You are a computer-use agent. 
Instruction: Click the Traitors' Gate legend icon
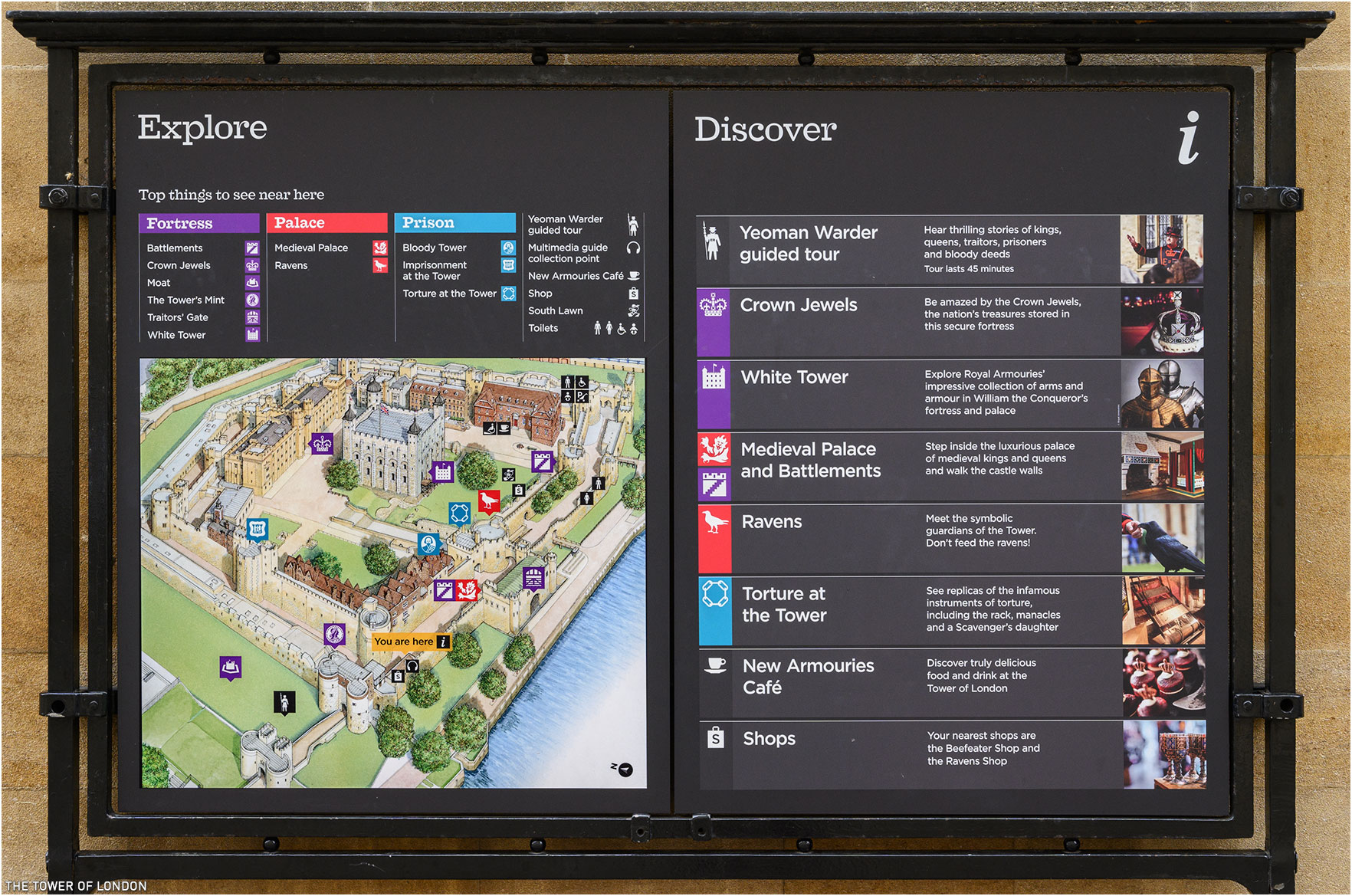[252, 317]
